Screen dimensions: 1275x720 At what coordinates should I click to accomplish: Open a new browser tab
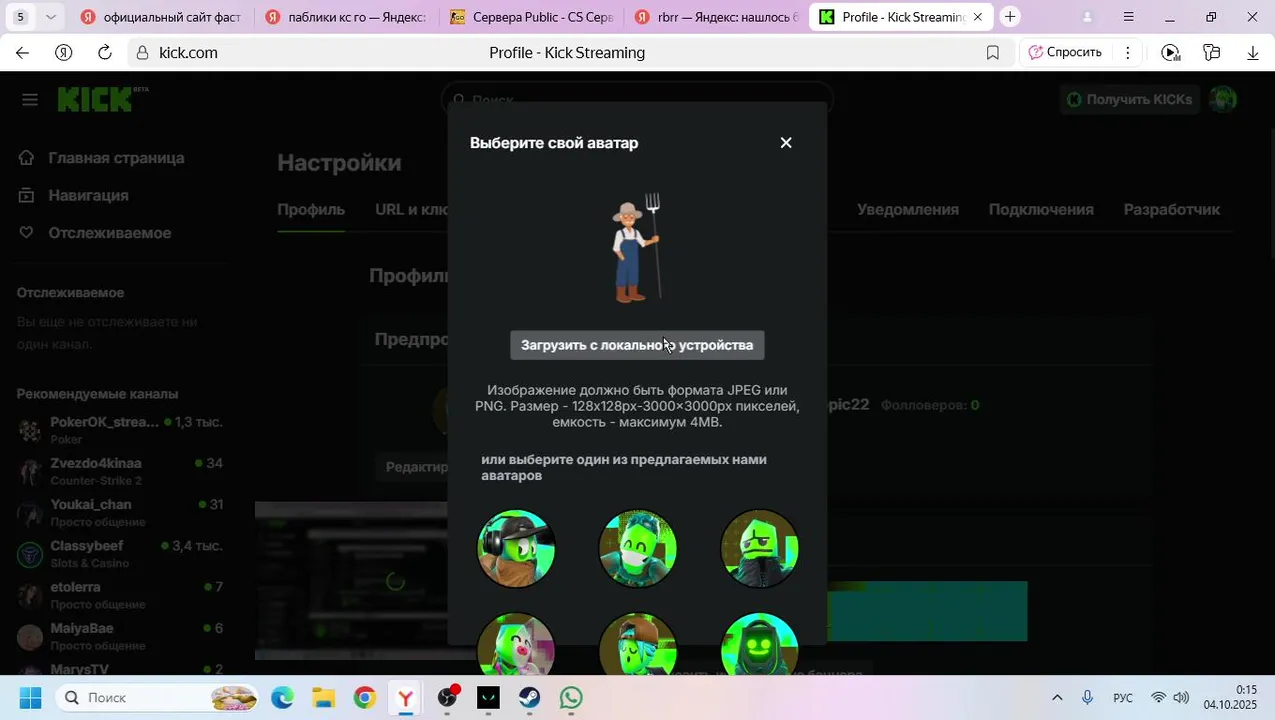pos(1010,16)
